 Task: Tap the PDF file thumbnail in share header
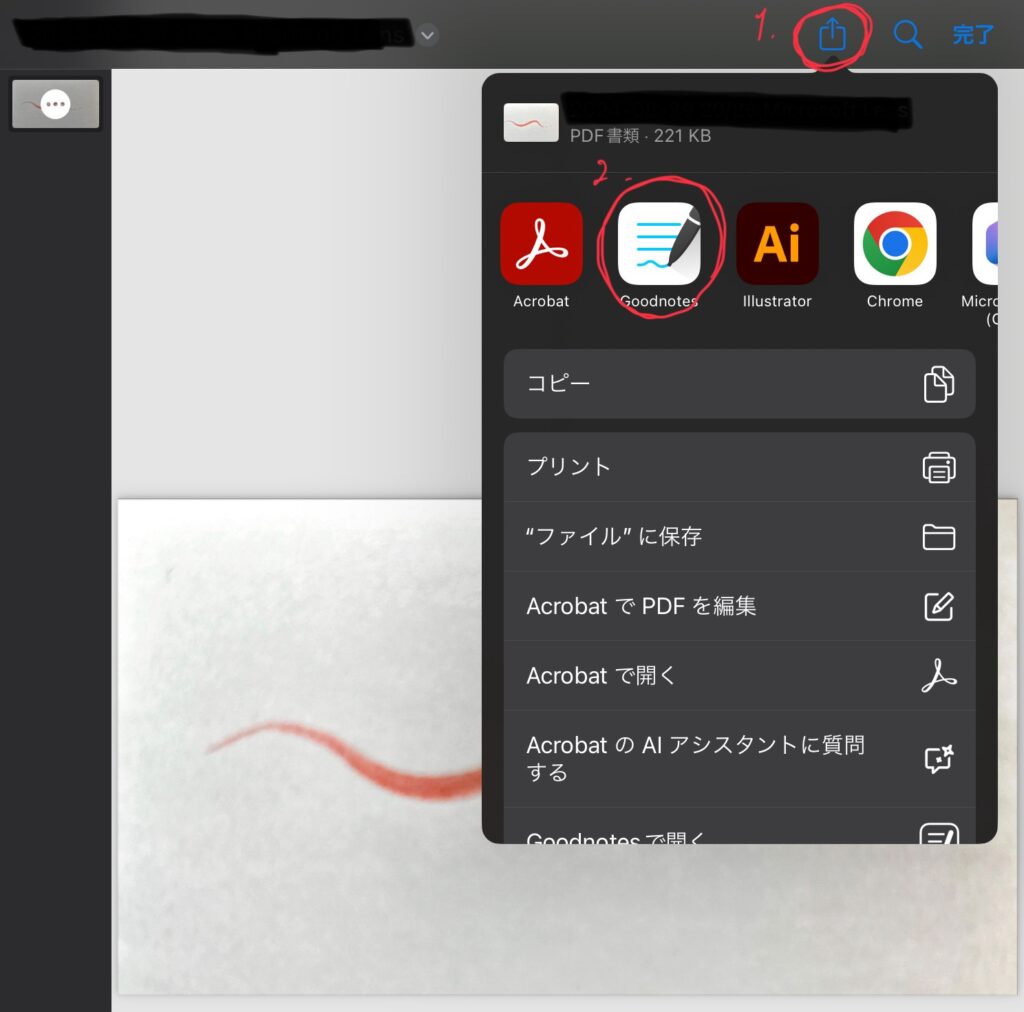click(x=531, y=123)
